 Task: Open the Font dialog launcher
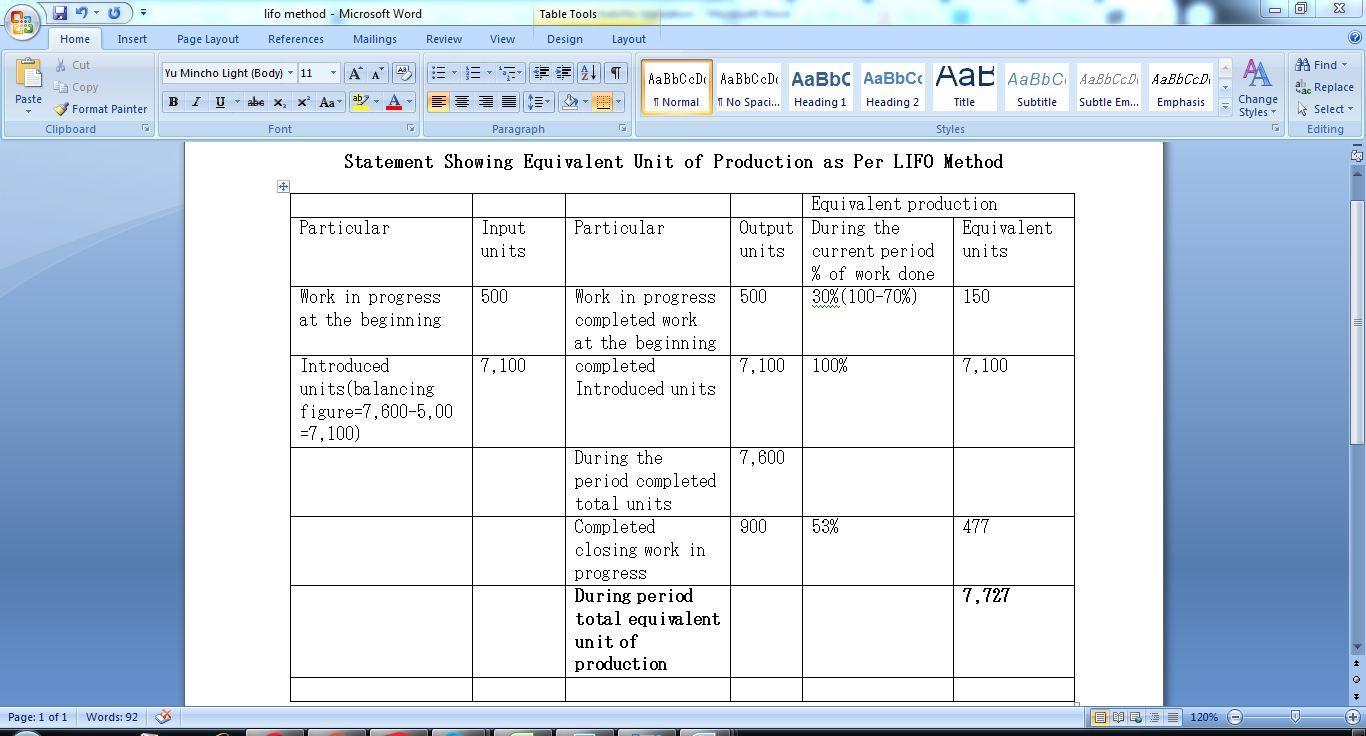tap(410, 129)
